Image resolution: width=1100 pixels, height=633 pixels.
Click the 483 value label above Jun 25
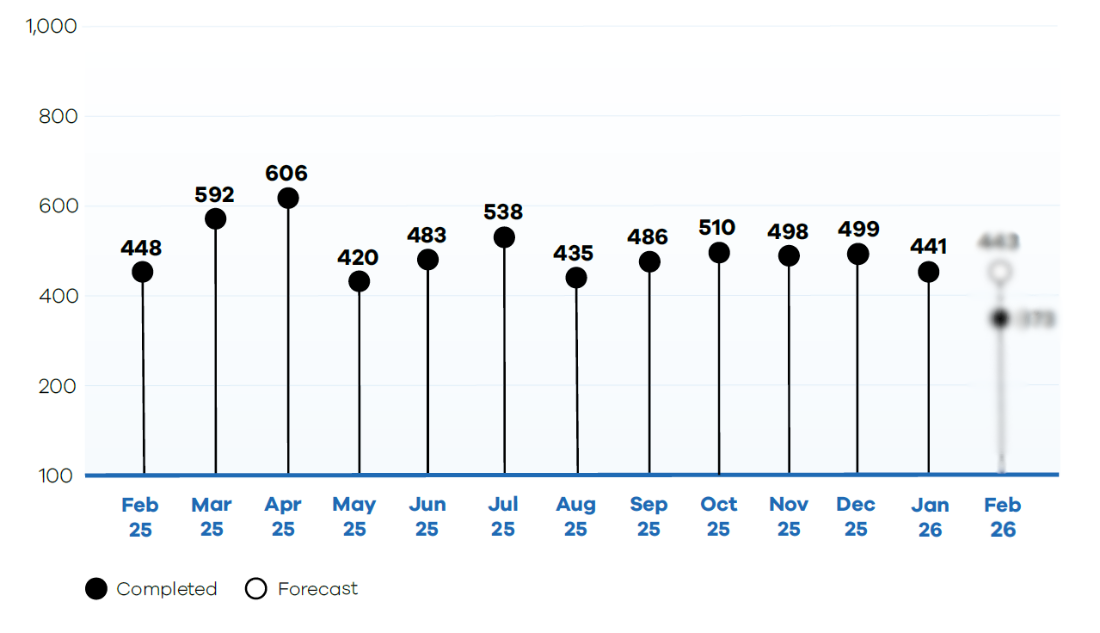427,235
